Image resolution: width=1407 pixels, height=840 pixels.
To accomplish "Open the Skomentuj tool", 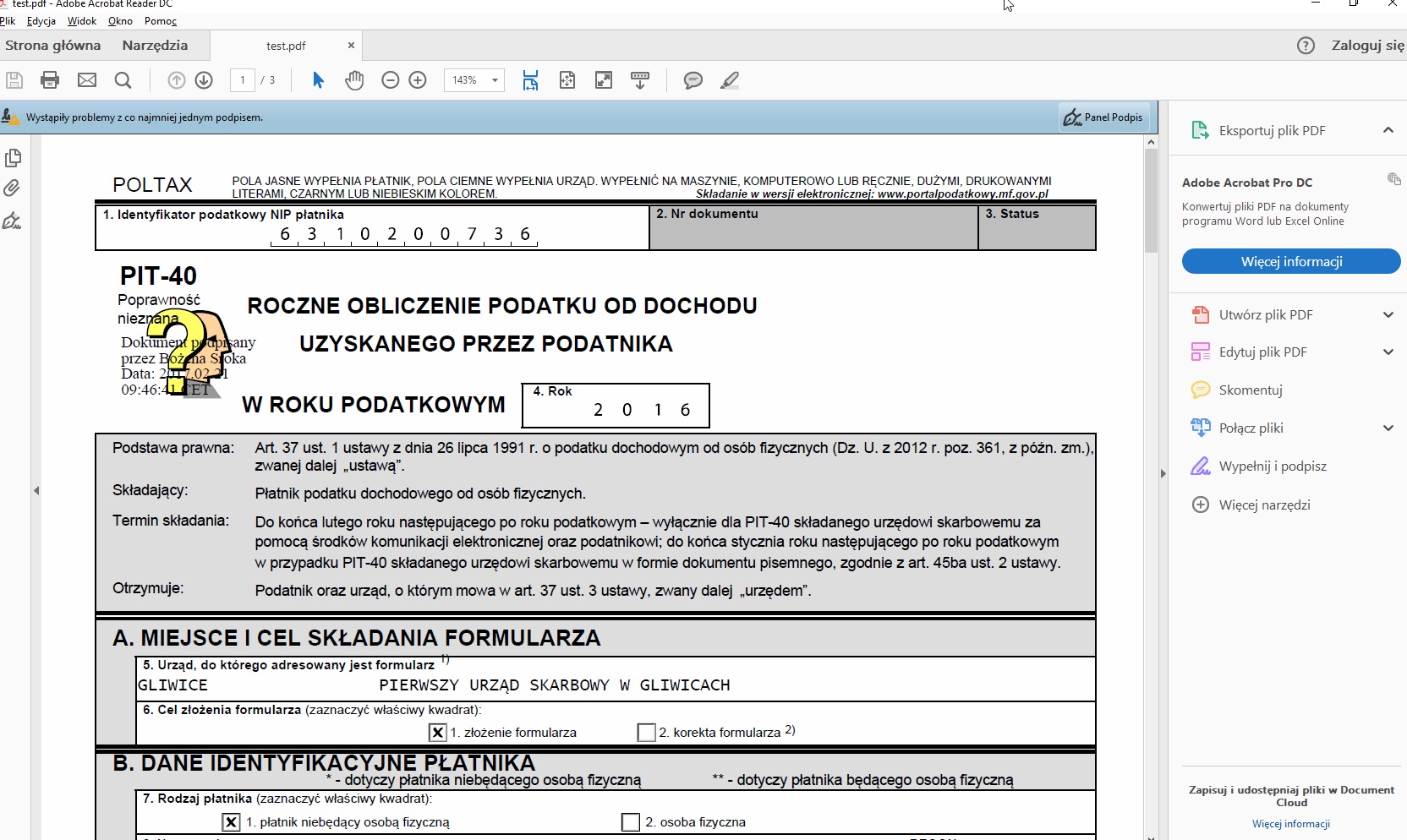I will click(1251, 390).
